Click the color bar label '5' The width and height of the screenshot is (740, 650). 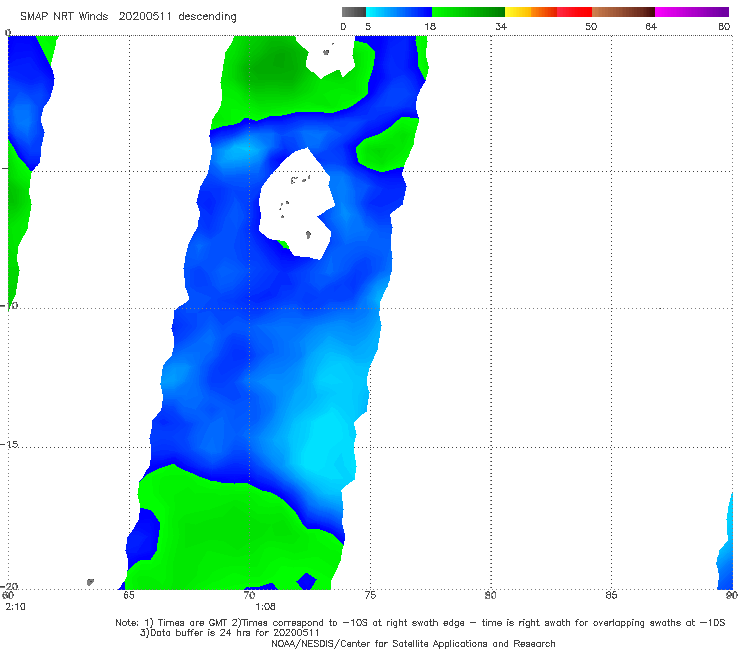(x=368, y=27)
